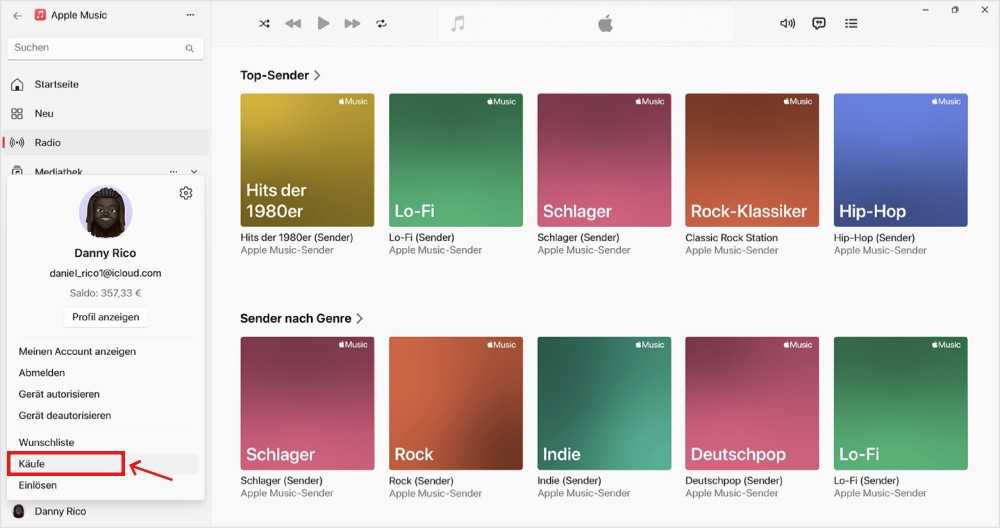This screenshot has height=528, width=1000.
Task: Open the Deutschpop genre station tile
Action: (752, 403)
